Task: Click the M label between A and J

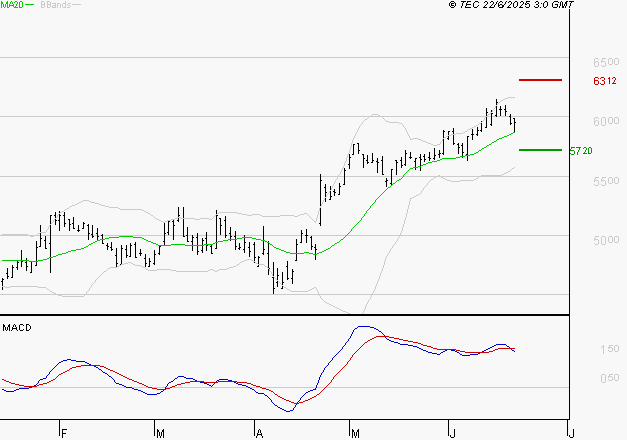Action: tap(356, 433)
